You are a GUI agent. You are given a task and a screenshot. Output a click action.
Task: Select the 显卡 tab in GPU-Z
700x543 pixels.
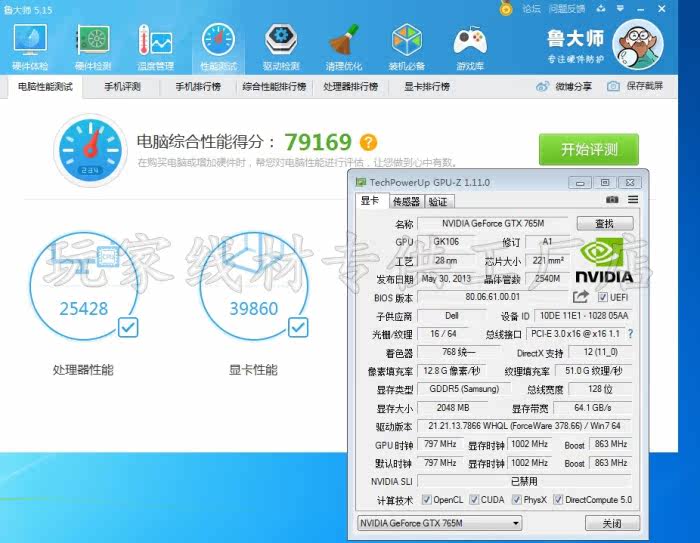tap(371, 201)
